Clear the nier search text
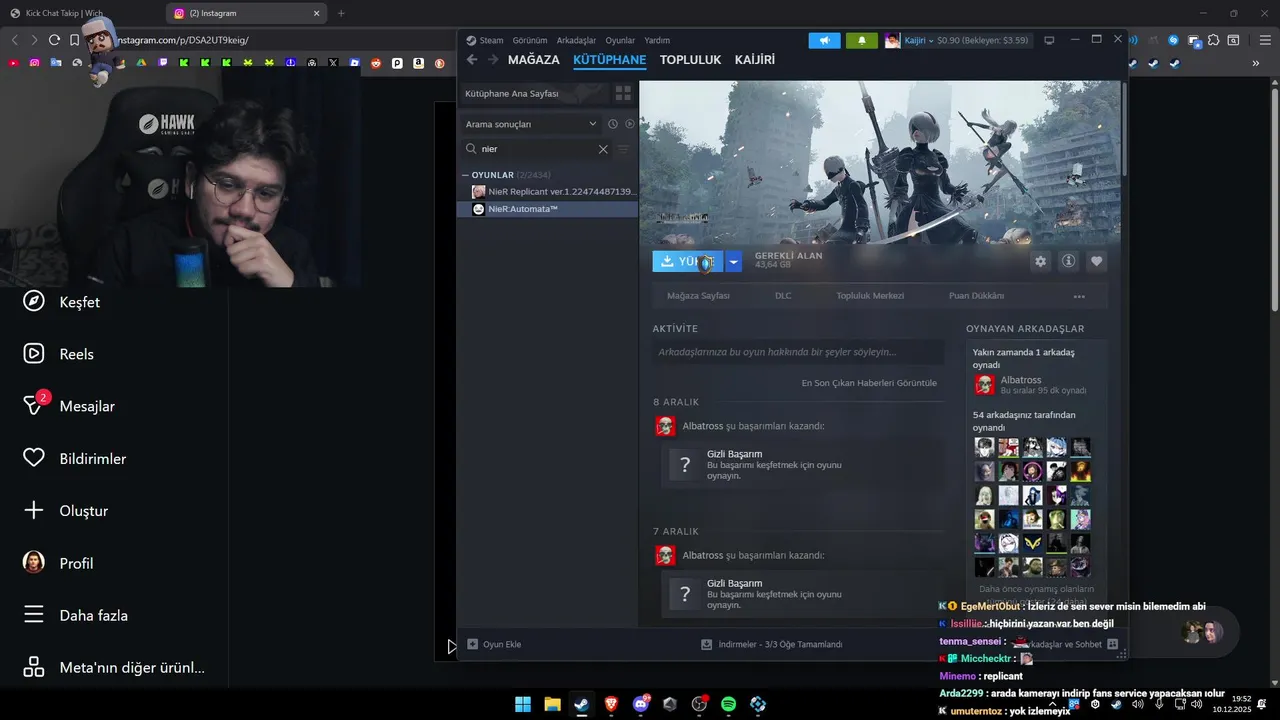The height and width of the screenshot is (720, 1280). point(603,149)
